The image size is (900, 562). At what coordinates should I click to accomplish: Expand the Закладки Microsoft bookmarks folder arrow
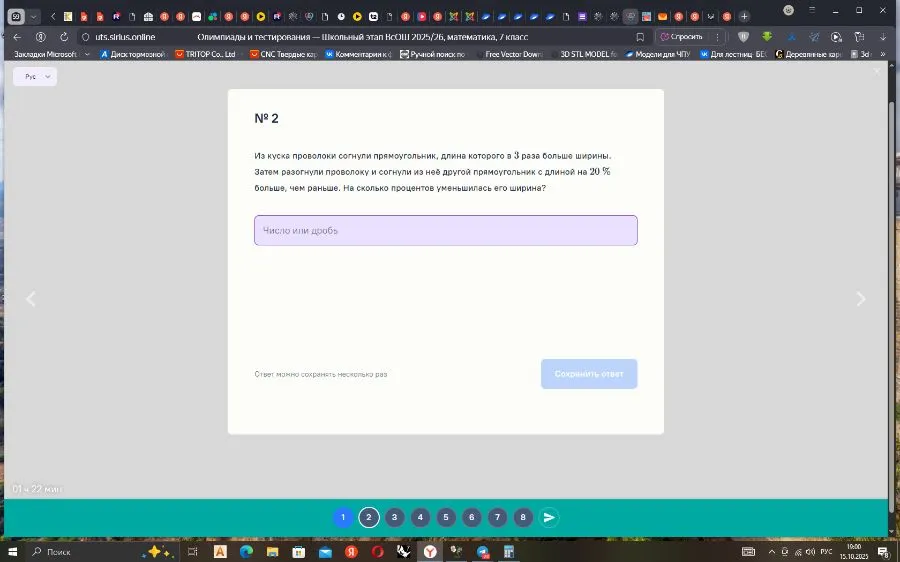pos(87,54)
